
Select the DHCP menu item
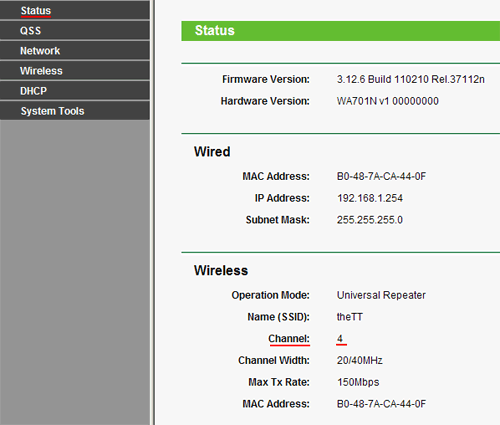(75, 91)
